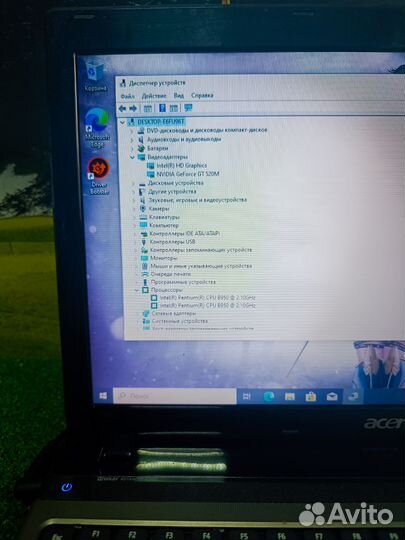Select Контроллеры IDE ATA/ATAPI row
This screenshot has width=405, height=540.
pos(185,233)
